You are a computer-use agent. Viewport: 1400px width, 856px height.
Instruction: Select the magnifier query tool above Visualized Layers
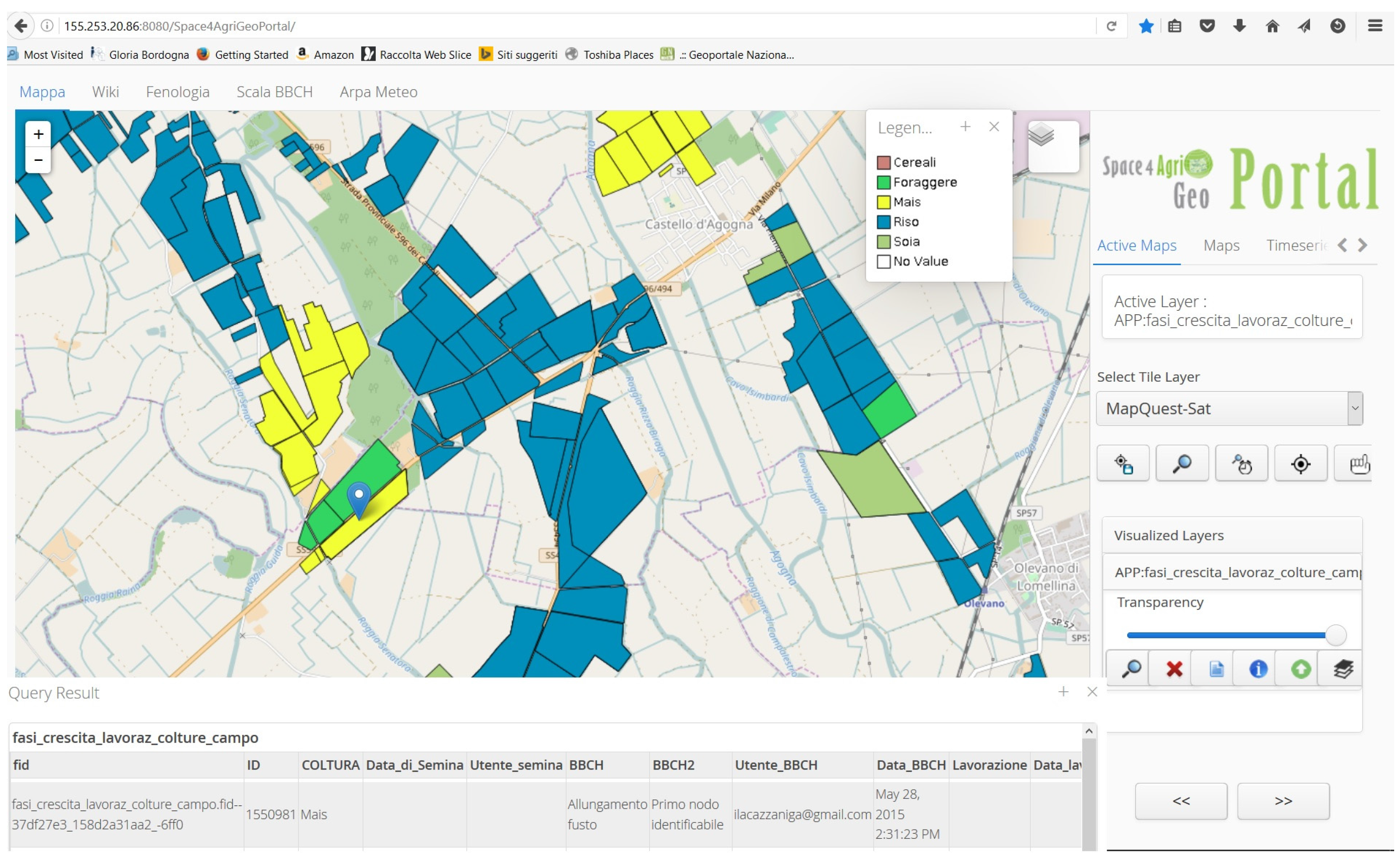[x=1182, y=463]
